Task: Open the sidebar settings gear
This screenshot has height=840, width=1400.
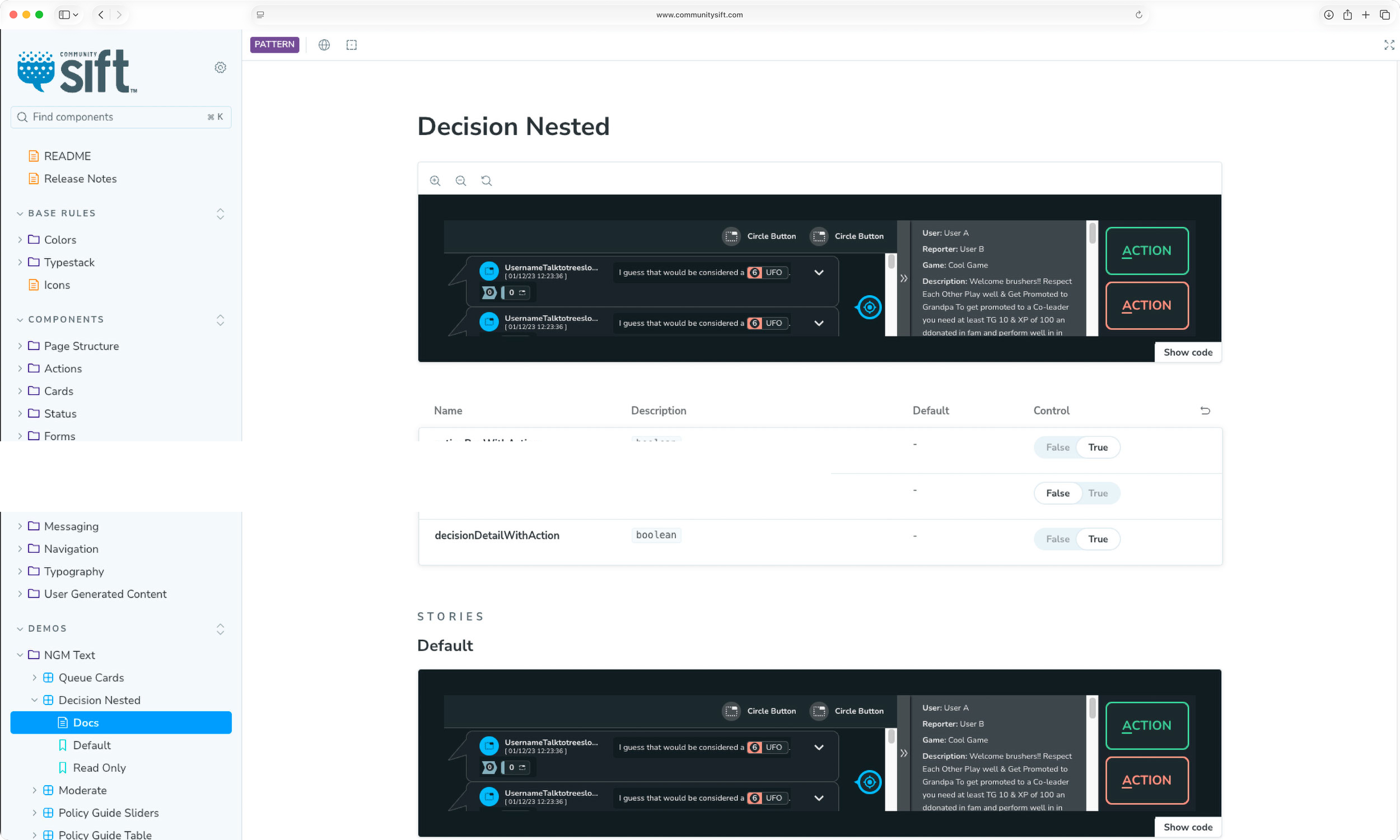Action: [220, 67]
